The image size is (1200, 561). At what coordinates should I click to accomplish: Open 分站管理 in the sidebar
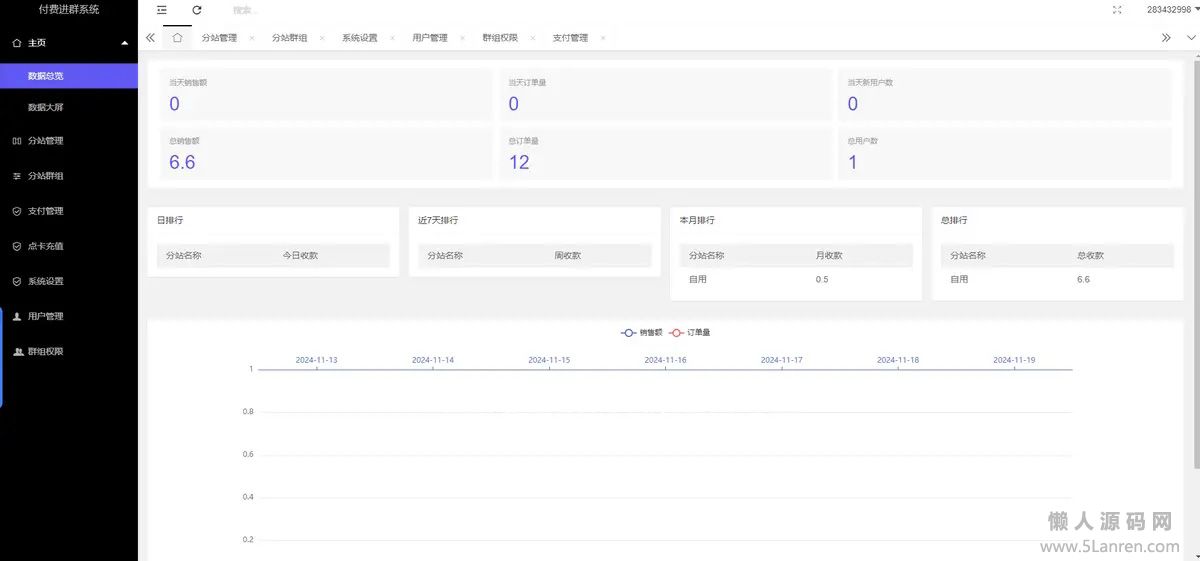click(x=45, y=141)
